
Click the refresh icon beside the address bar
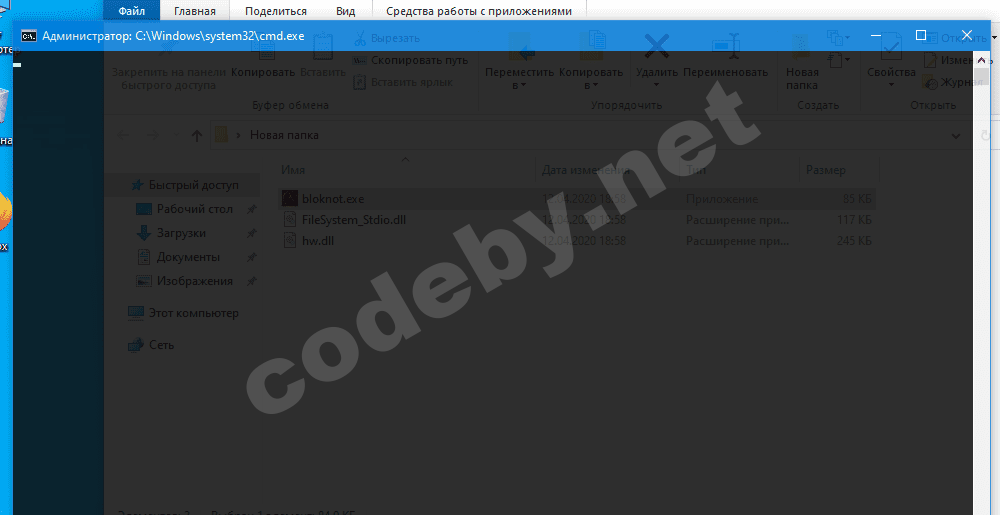coord(985,136)
